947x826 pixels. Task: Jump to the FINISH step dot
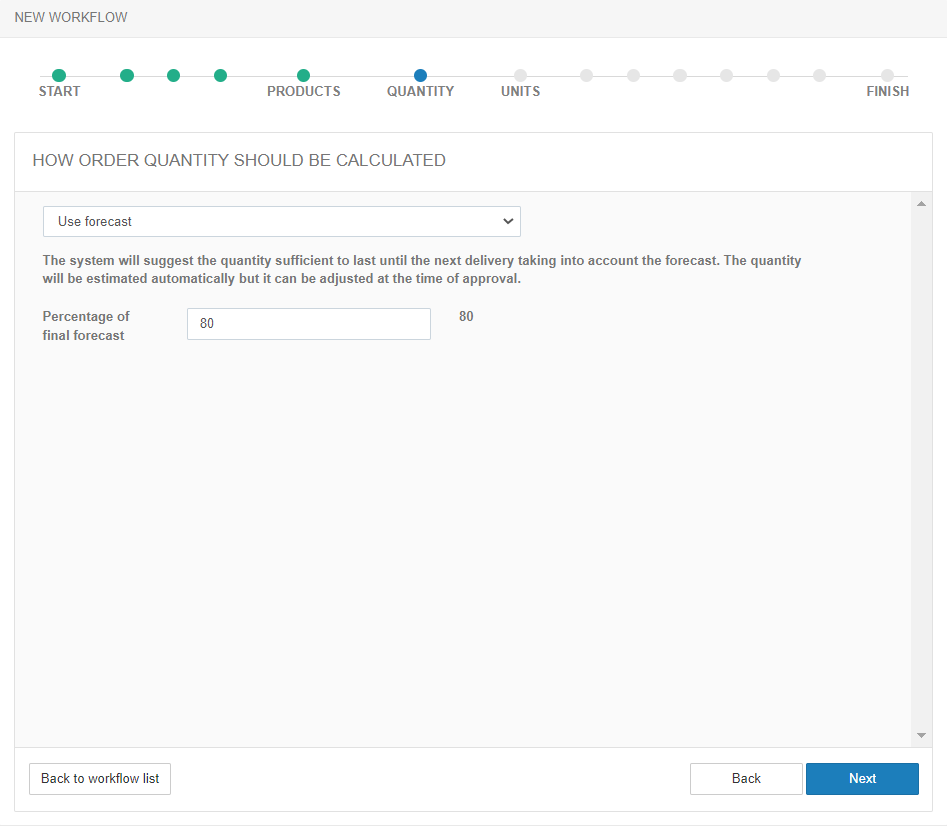[x=887, y=76]
